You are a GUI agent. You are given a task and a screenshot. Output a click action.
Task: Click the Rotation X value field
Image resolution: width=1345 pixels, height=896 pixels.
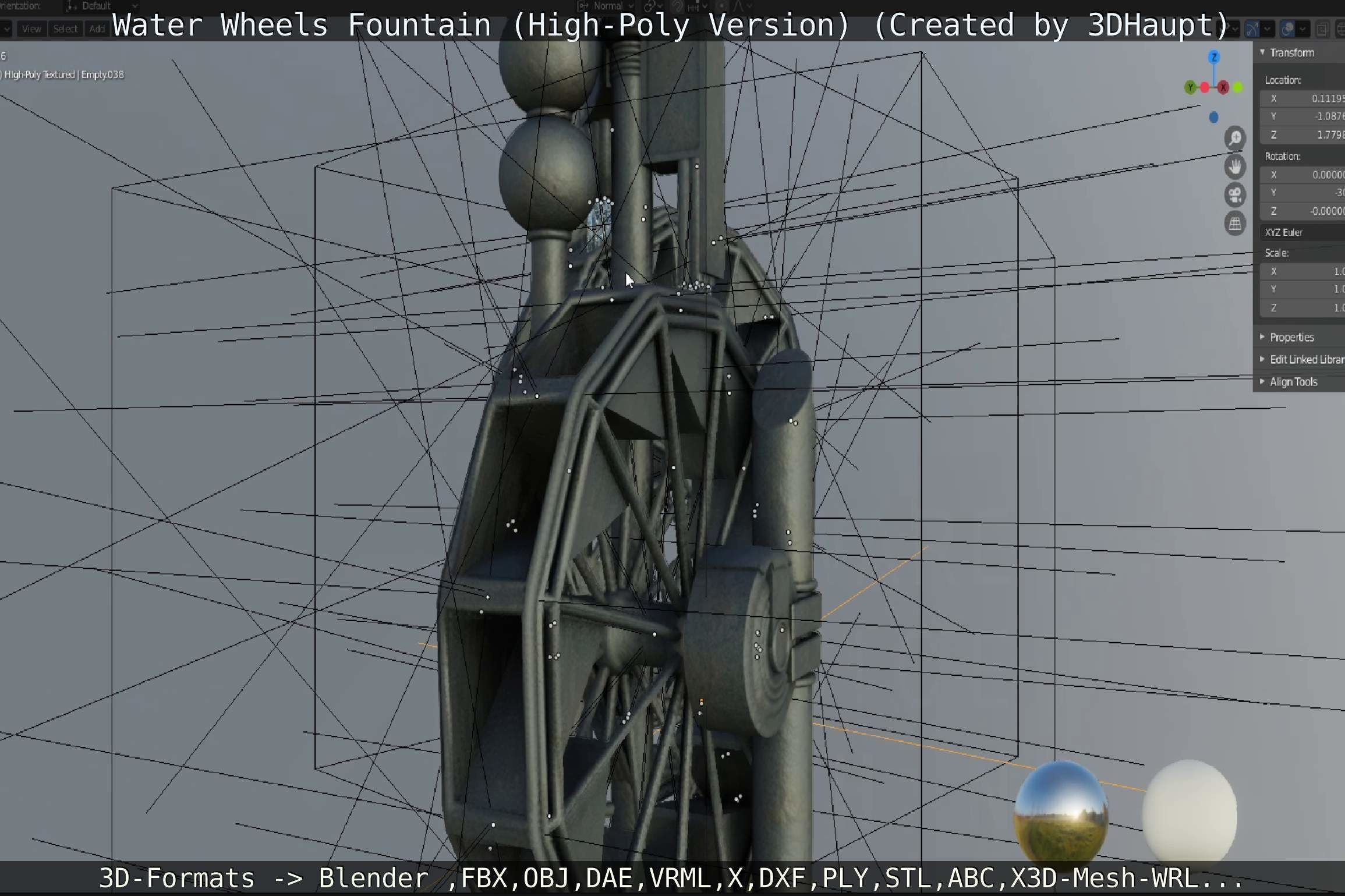click(1302, 175)
